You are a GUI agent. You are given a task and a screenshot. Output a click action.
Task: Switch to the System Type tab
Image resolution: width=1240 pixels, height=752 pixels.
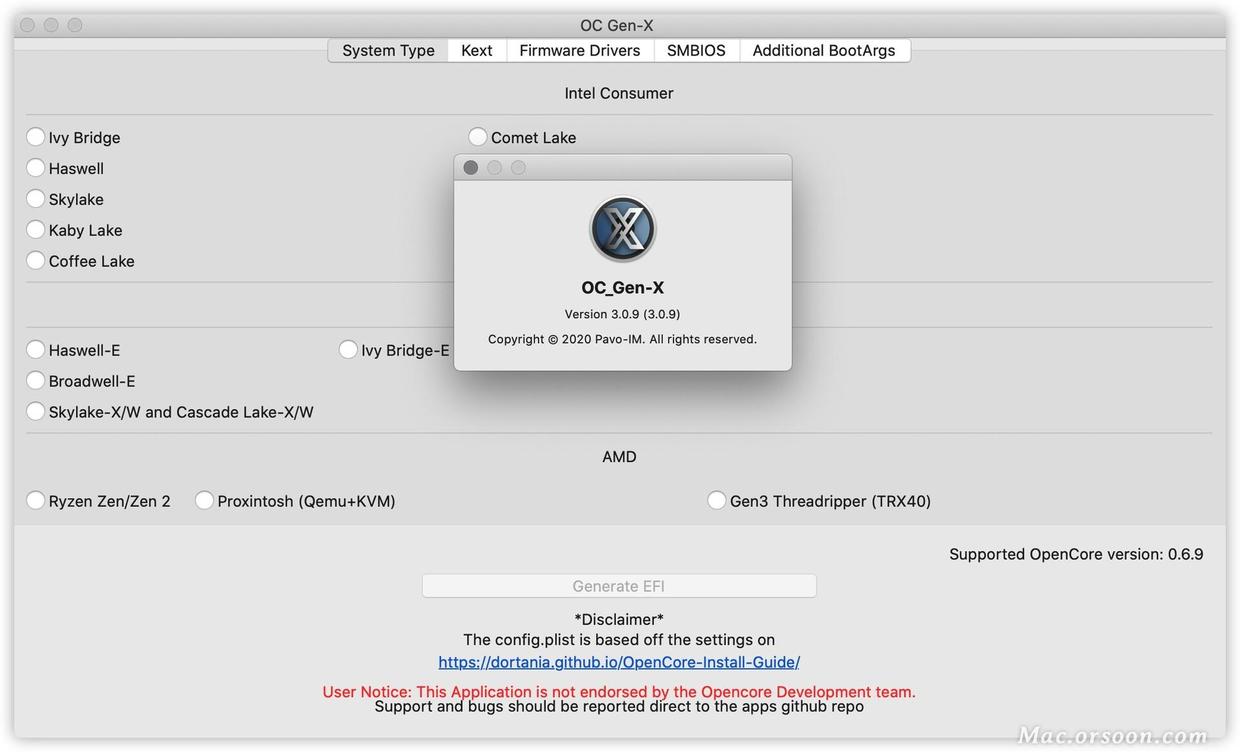pos(388,50)
